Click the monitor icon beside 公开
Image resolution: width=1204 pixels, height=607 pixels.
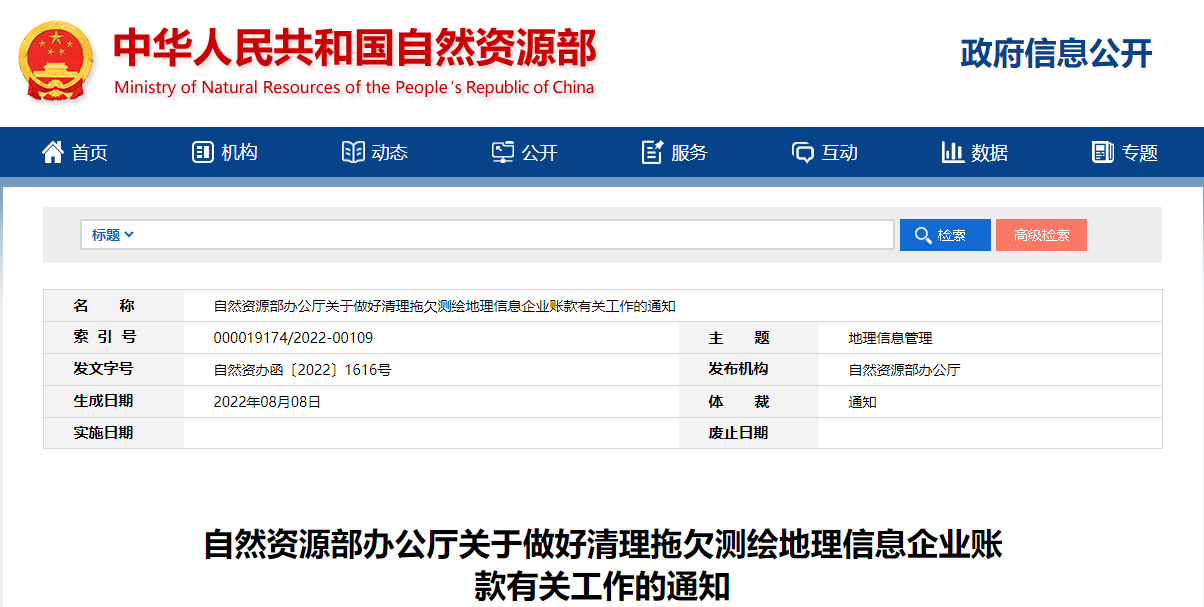click(503, 152)
